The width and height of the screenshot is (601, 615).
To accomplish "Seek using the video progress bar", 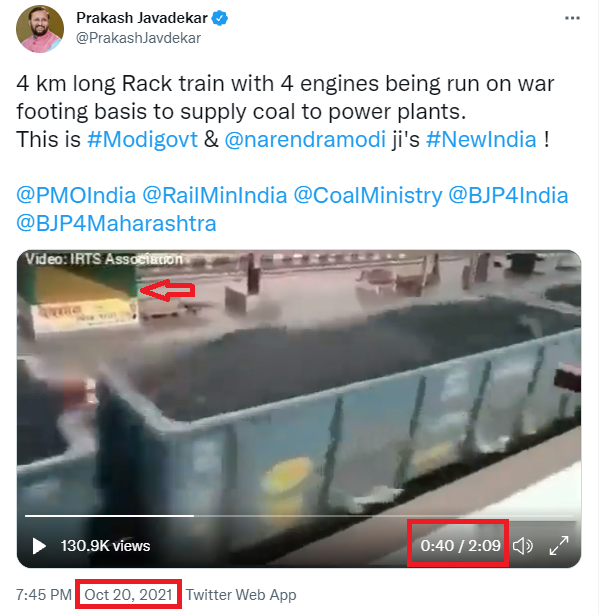I will (300, 516).
